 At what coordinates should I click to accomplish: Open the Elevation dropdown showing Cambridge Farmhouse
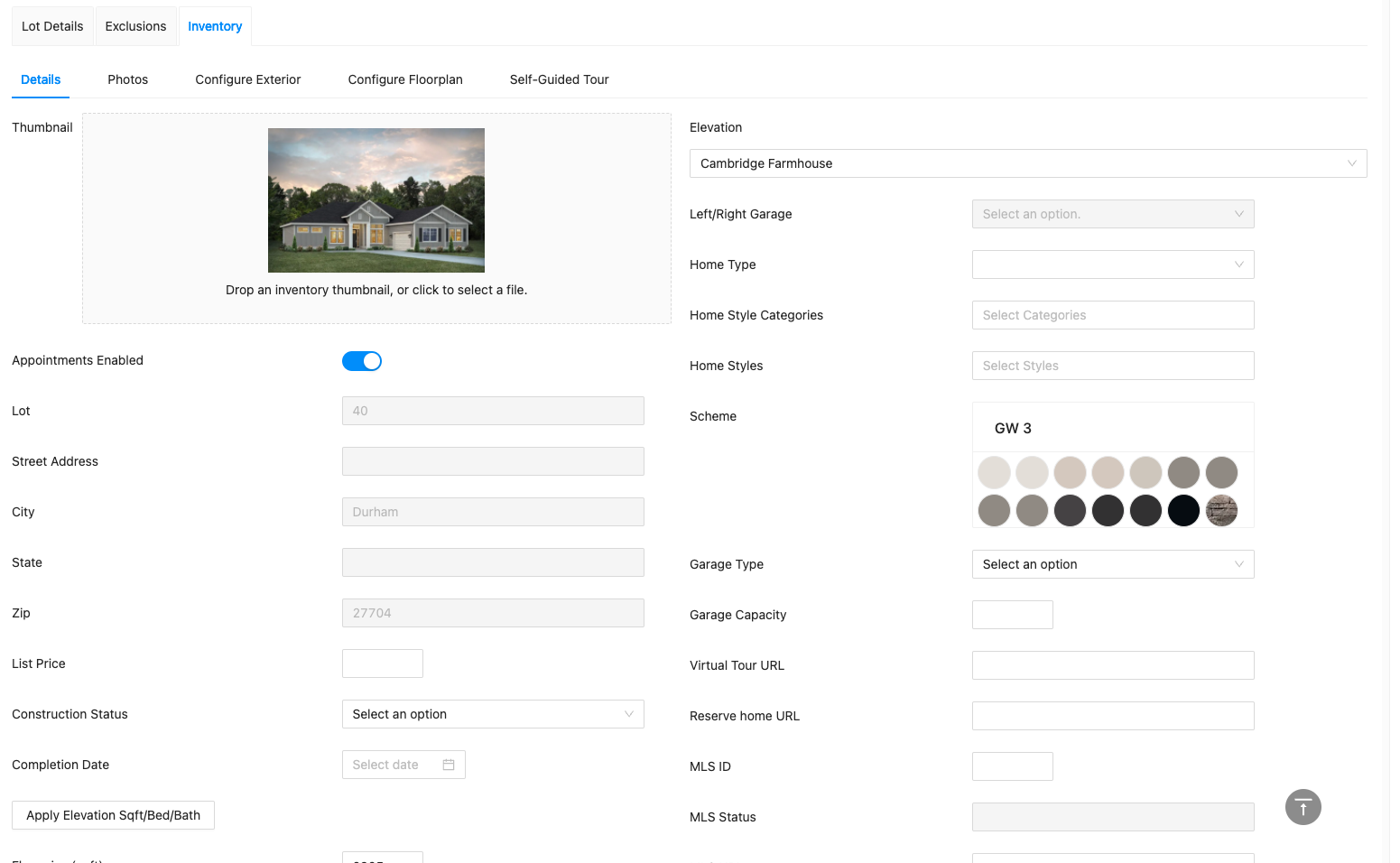coord(1028,163)
